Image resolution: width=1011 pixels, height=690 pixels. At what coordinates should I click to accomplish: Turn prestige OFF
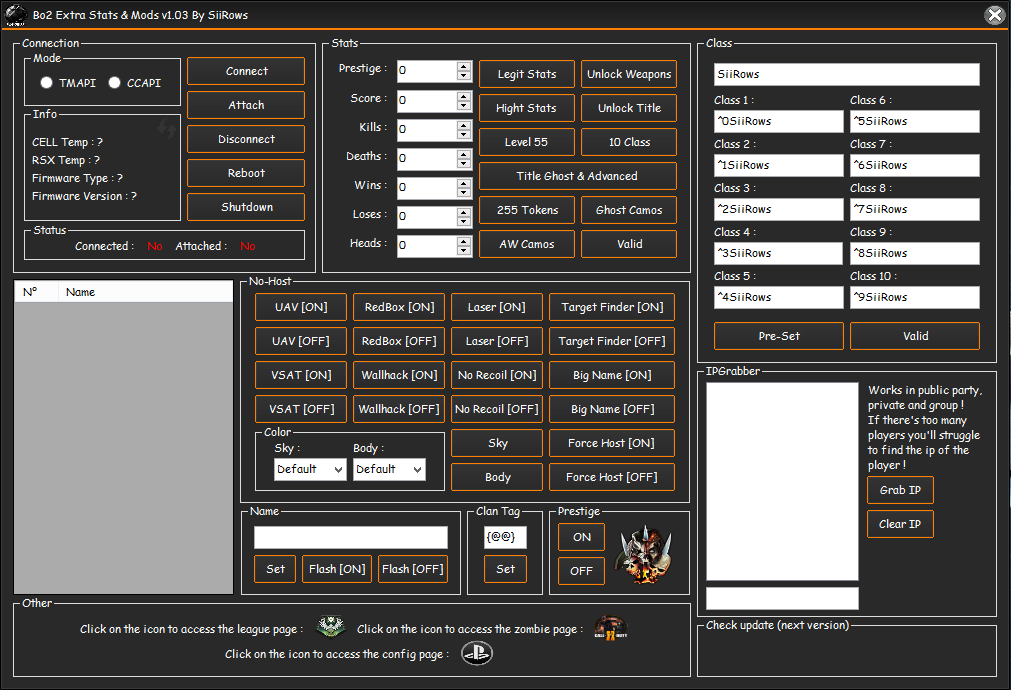[x=582, y=571]
